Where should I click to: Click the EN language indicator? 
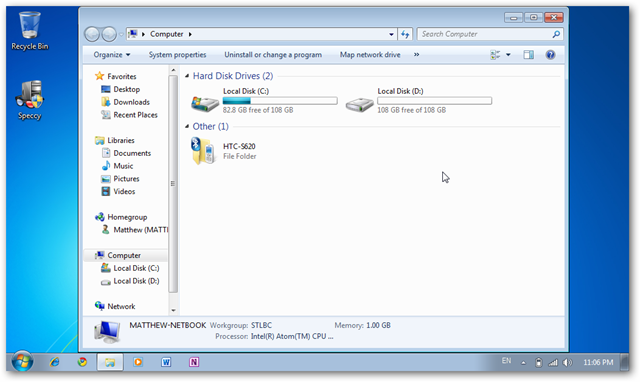click(506, 361)
